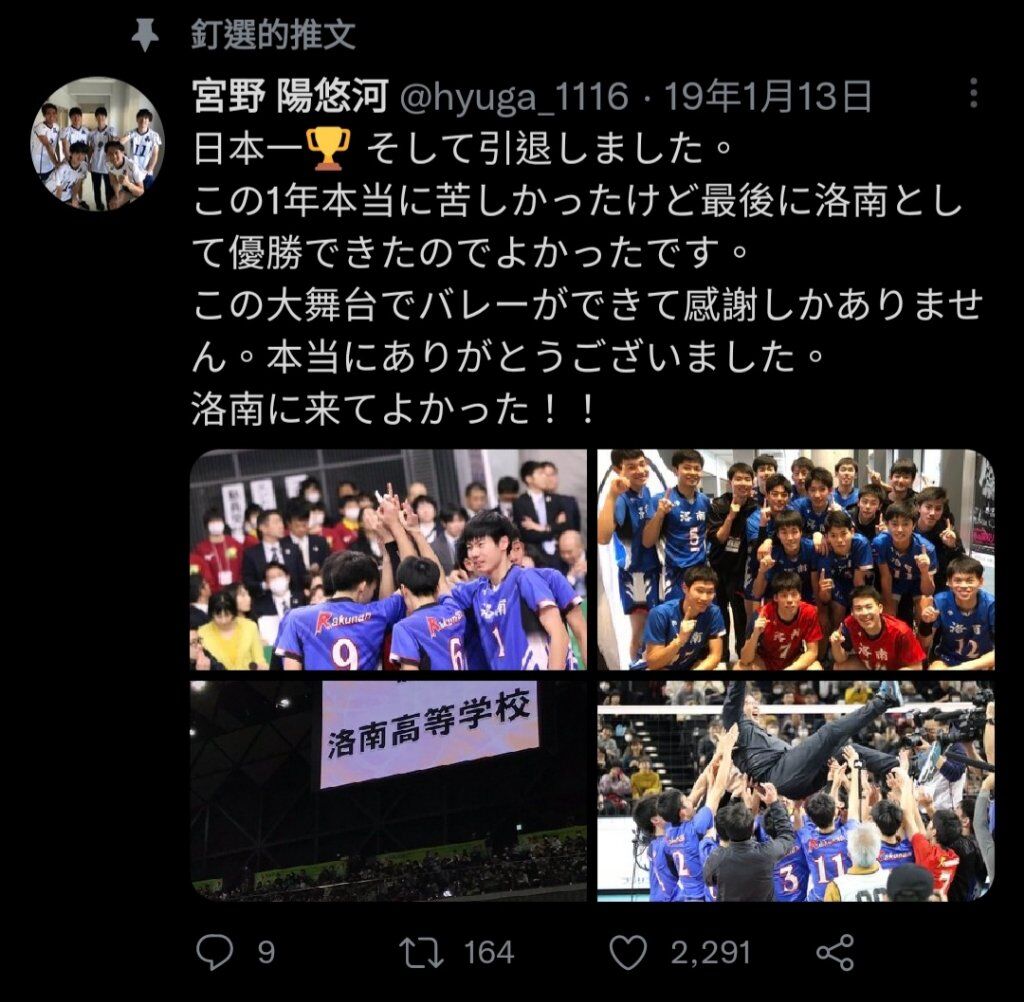Screen dimensions: 1024x1002
Task: Open the team group photo
Action: (x=795, y=559)
